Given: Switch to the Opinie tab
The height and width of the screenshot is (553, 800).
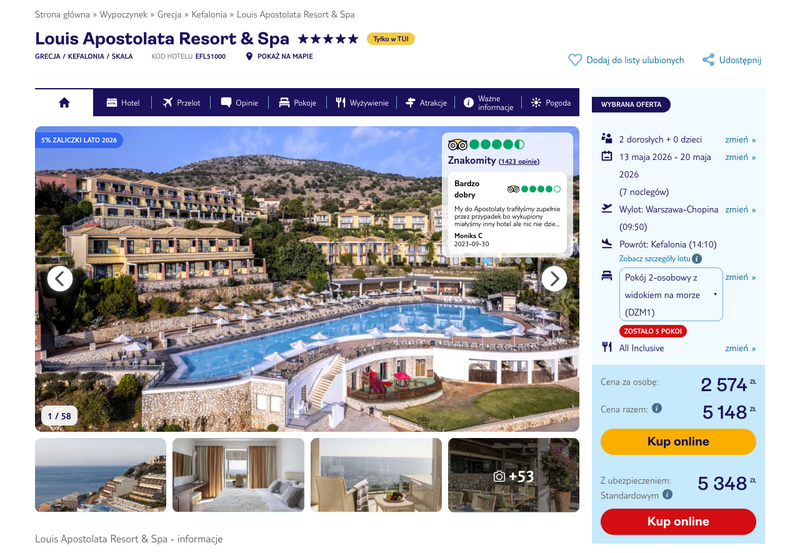Looking at the screenshot, I should click(x=239, y=103).
